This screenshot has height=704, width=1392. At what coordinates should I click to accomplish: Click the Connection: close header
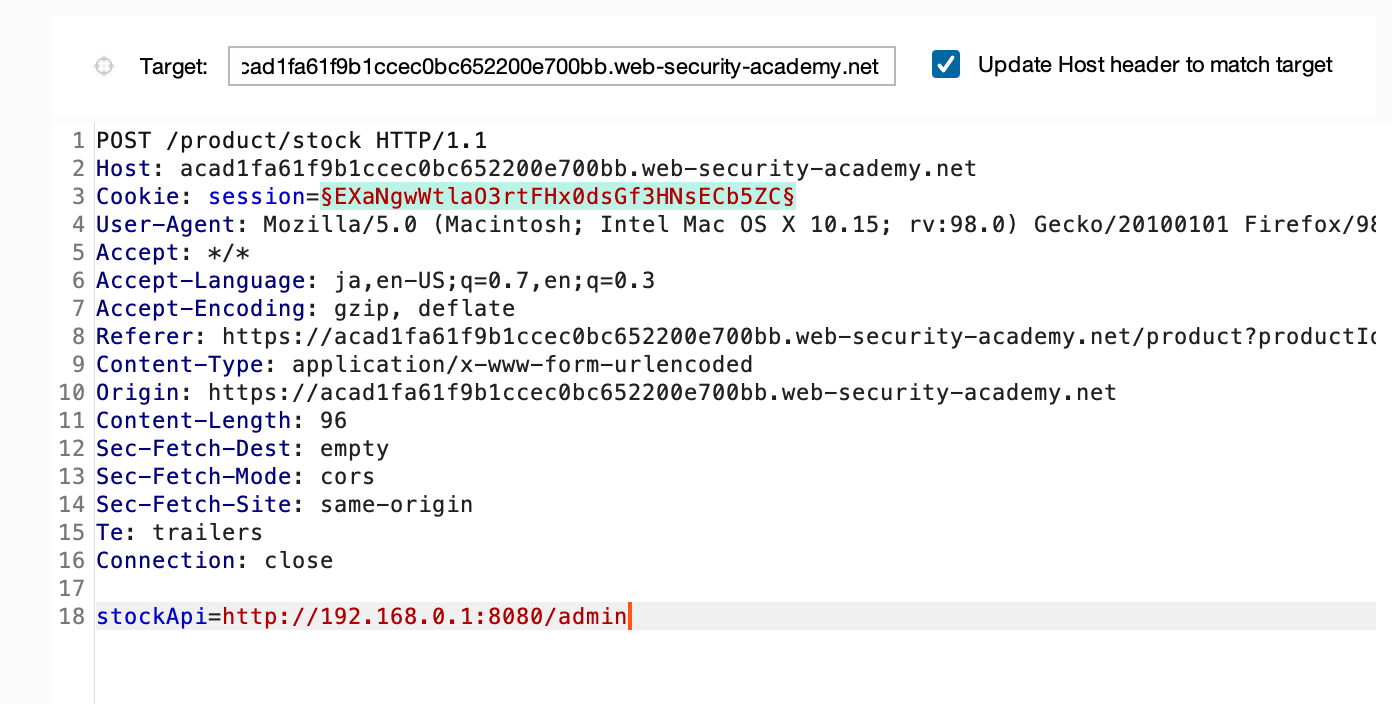214,560
